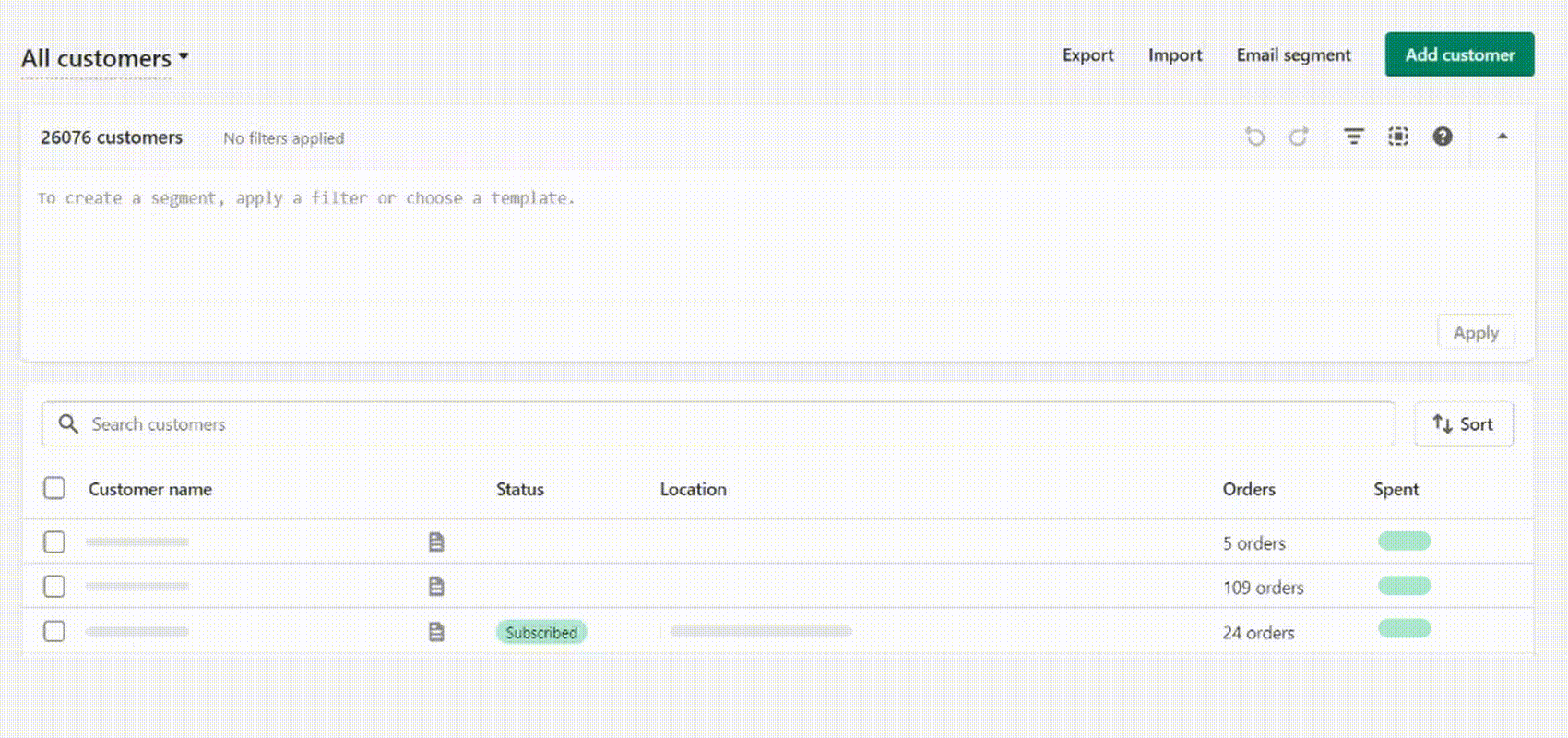Open the help question mark icon
The image size is (1568, 738).
pyautogui.click(x=1443, y=137)
